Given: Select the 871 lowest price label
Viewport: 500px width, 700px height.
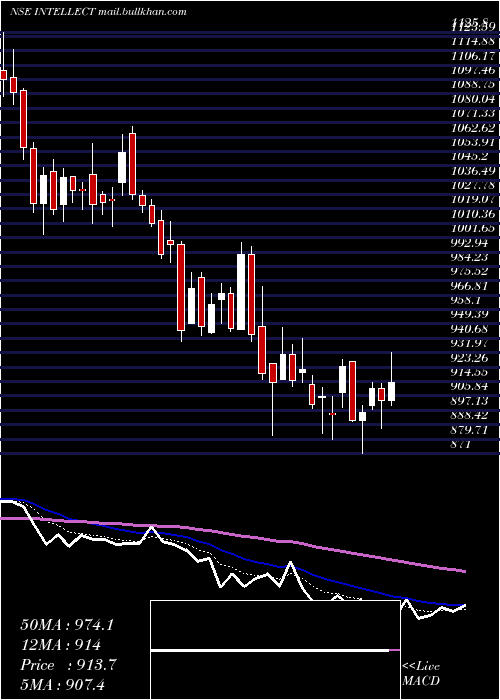Looking at the screenshot, I should [460, 444].
